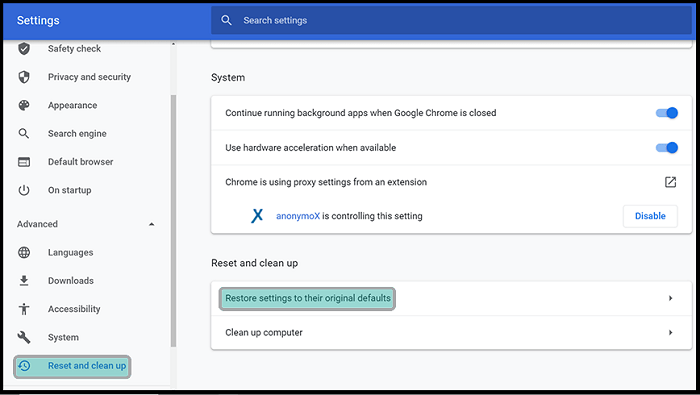
Task: Click 'Chrome is using proxy settings from an extension'
Action: coord(326,182)
